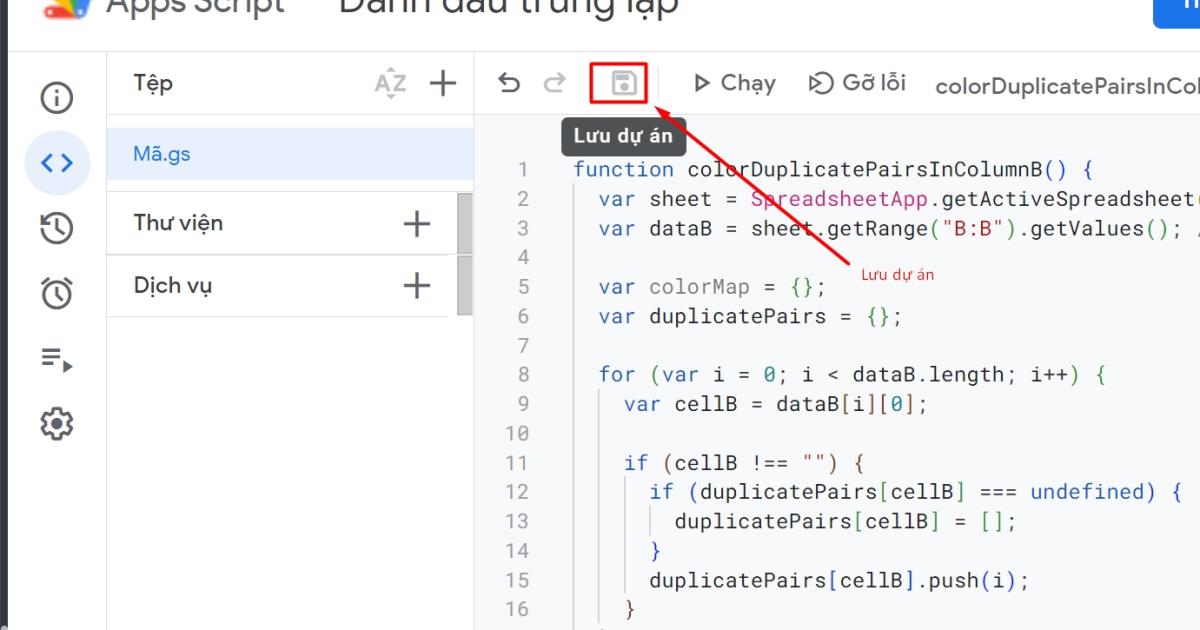Open the Mã.gs file tab
The height and width of the screenshot is (630, 1200).
click(x=160, y=153)
